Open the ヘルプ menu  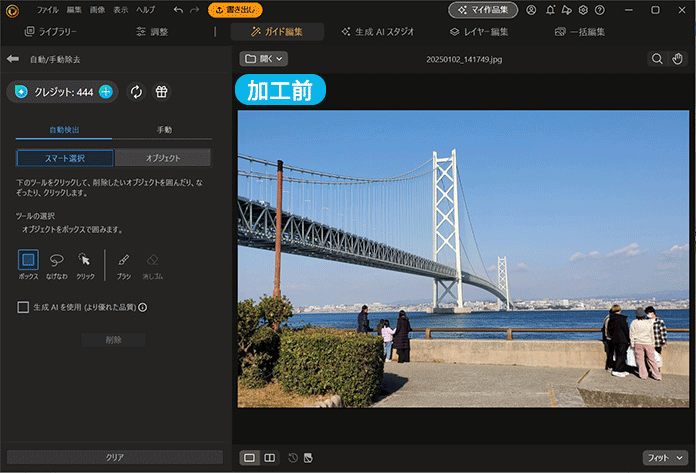[146, 10]
